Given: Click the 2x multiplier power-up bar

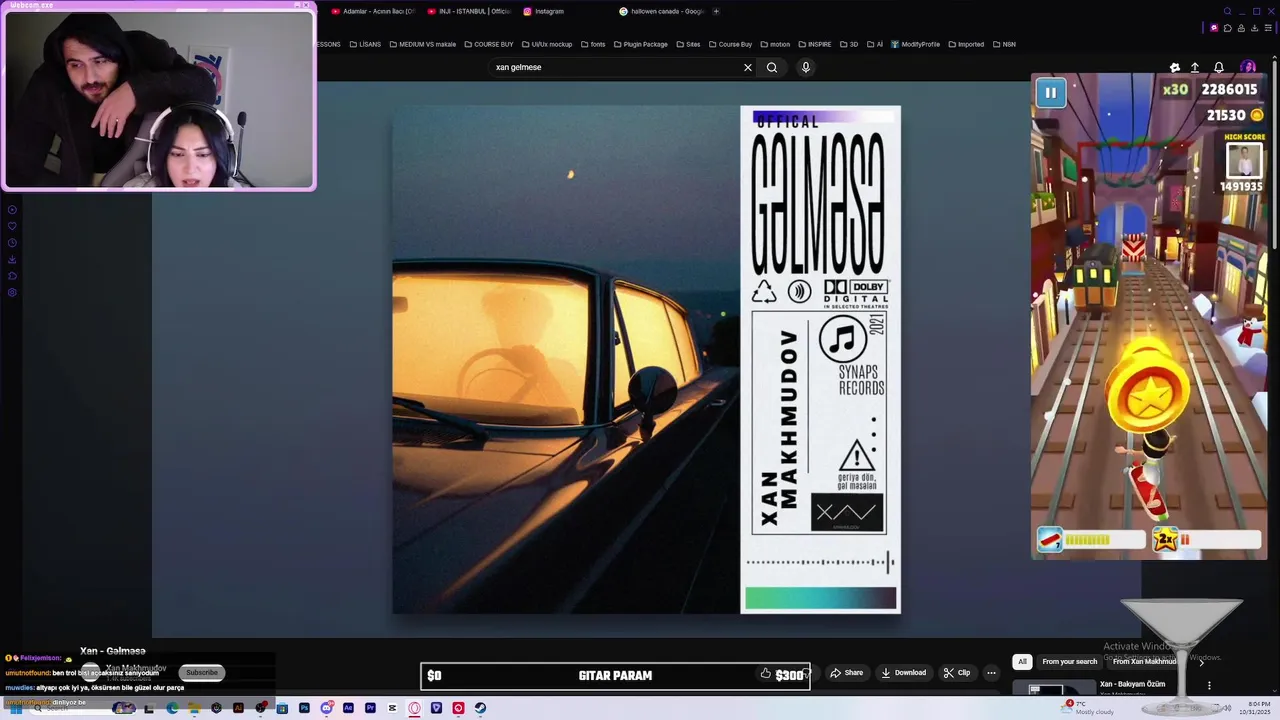Looking at the screenshot, I should tap(1206, 540).
